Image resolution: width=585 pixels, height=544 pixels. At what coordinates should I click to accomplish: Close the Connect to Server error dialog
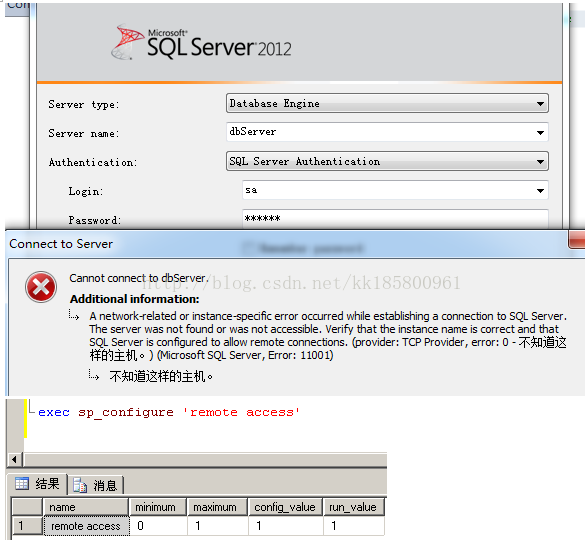[576, 240]
